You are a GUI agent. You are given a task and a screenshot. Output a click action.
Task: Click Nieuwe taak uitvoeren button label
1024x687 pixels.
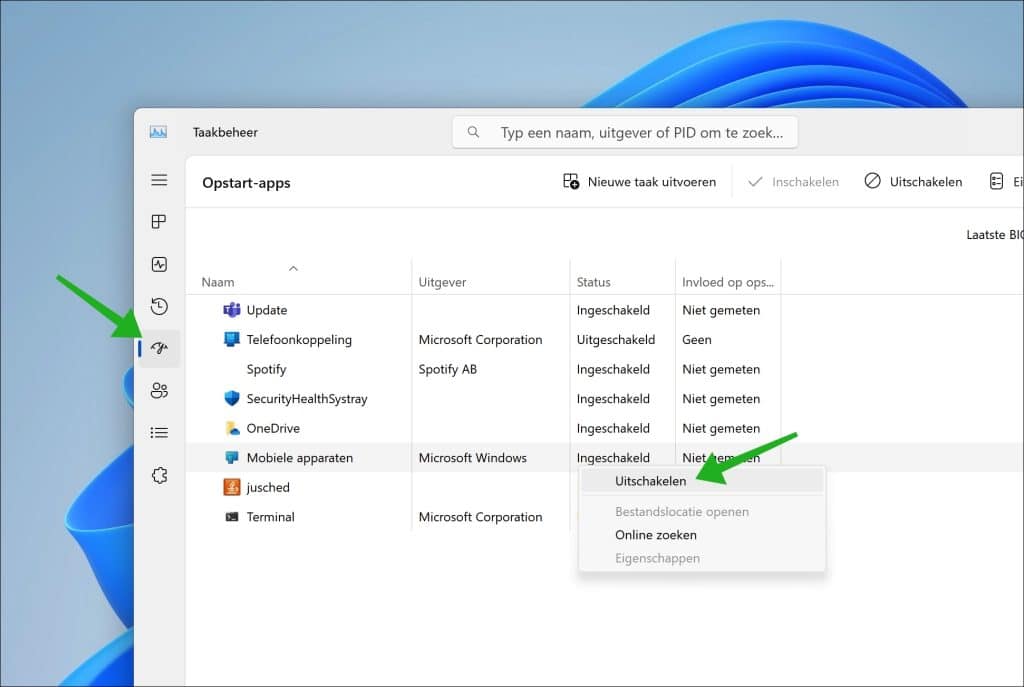point(652,182)
